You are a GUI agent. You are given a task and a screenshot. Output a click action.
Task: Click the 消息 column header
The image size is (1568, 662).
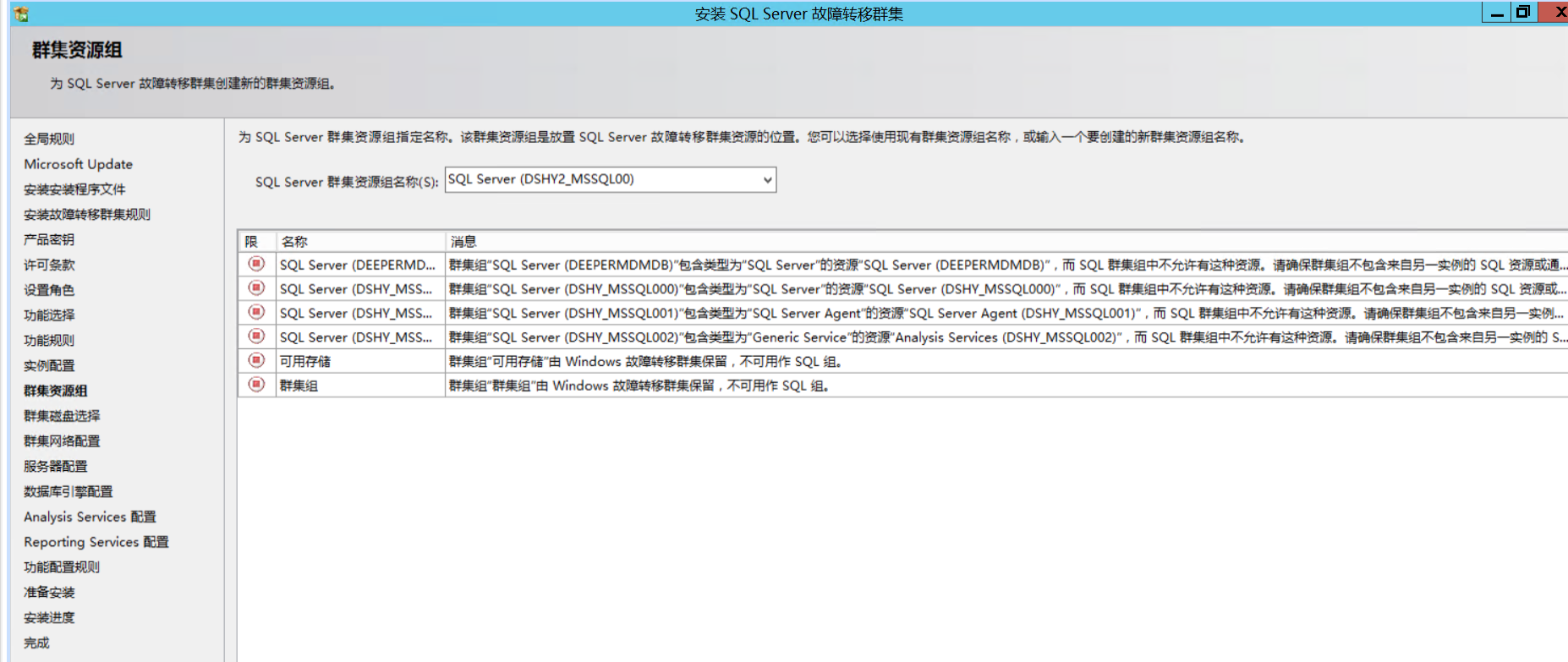1006,242
